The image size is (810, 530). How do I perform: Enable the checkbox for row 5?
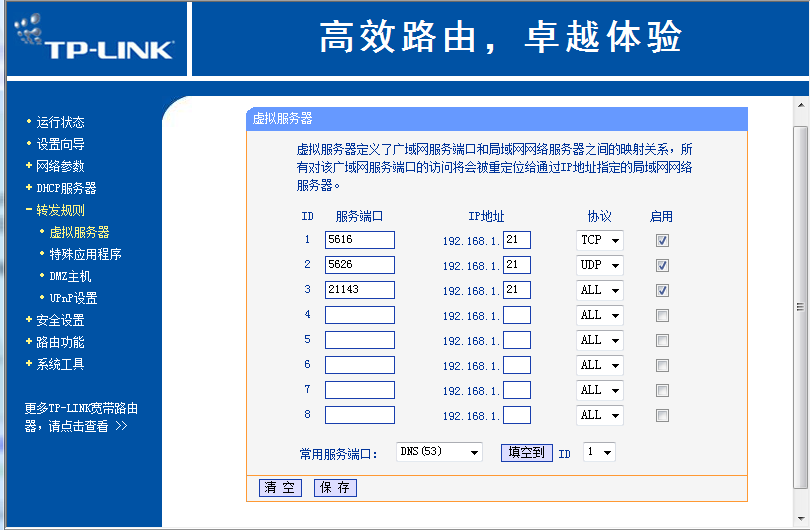[x=662, y=340]
